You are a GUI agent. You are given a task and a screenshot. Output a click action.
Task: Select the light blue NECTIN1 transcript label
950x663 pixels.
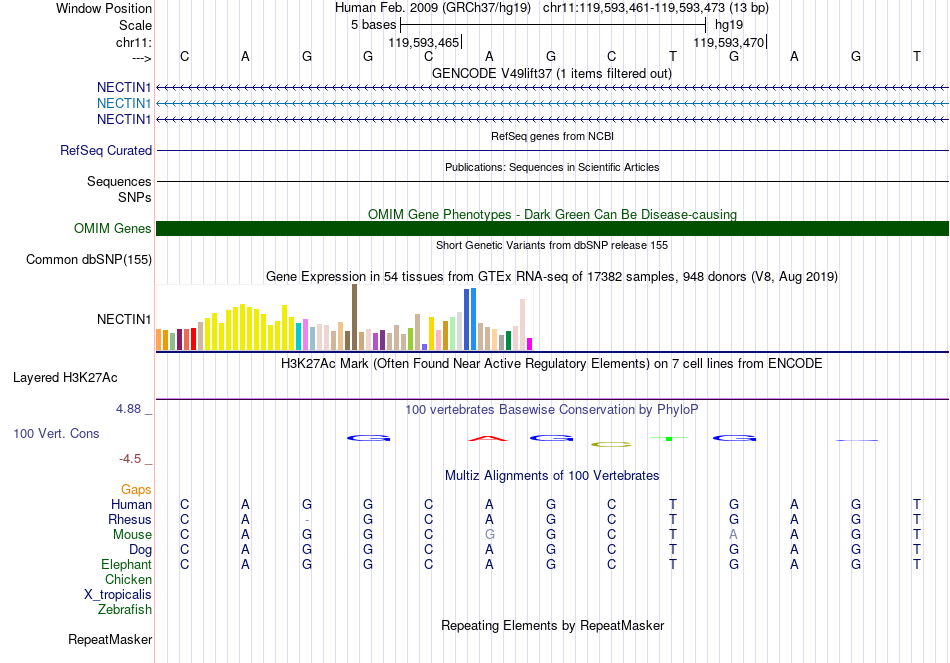click(124, 103)
